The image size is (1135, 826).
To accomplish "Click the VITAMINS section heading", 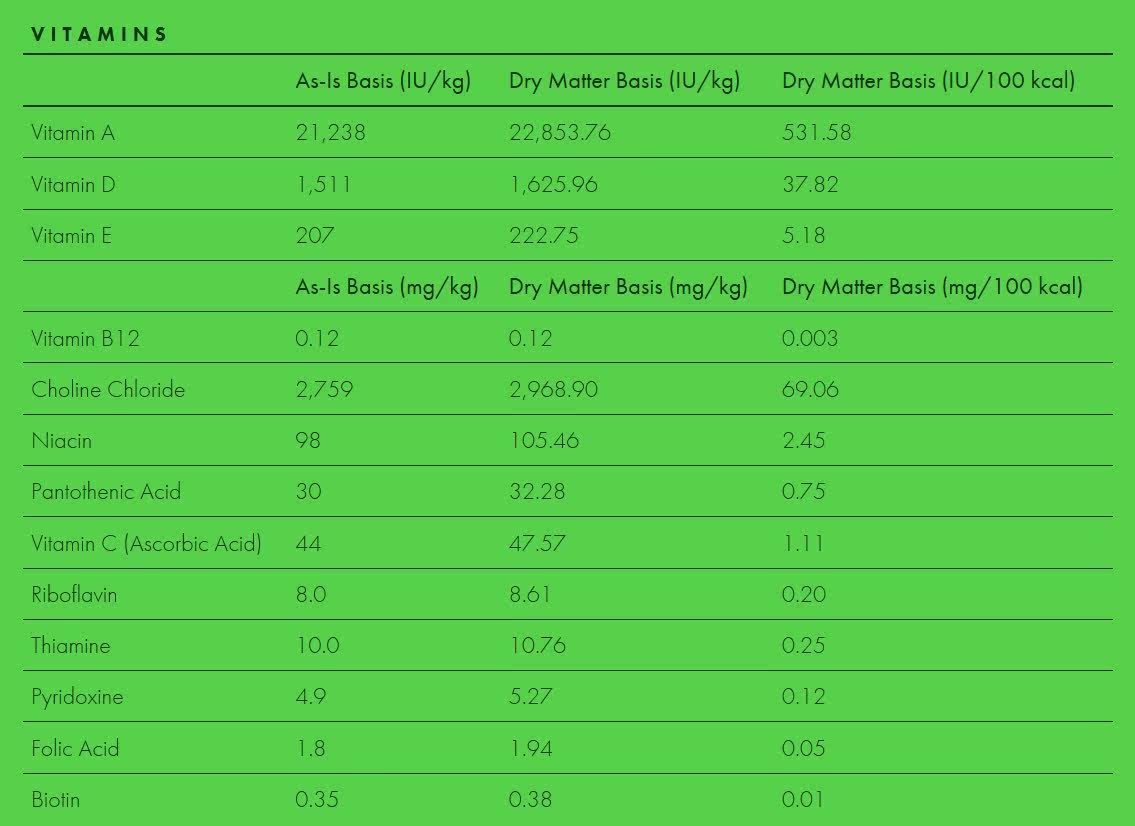I will [x=99, y=34].
